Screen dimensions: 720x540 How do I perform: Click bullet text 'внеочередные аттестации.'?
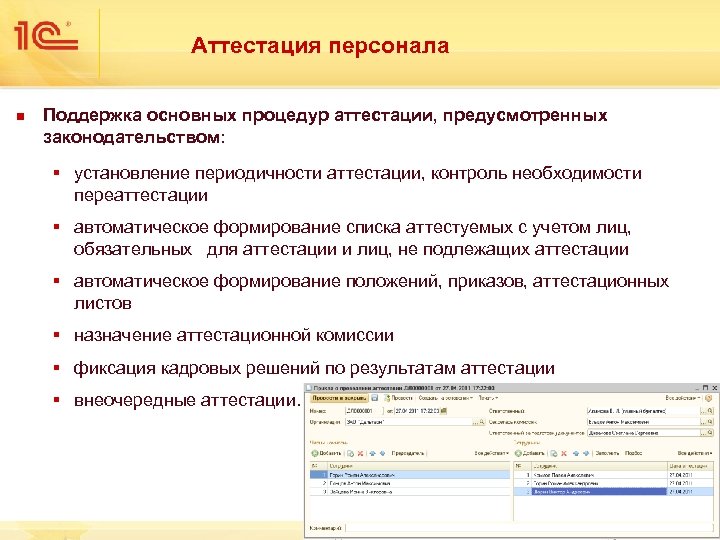(186, 400)
